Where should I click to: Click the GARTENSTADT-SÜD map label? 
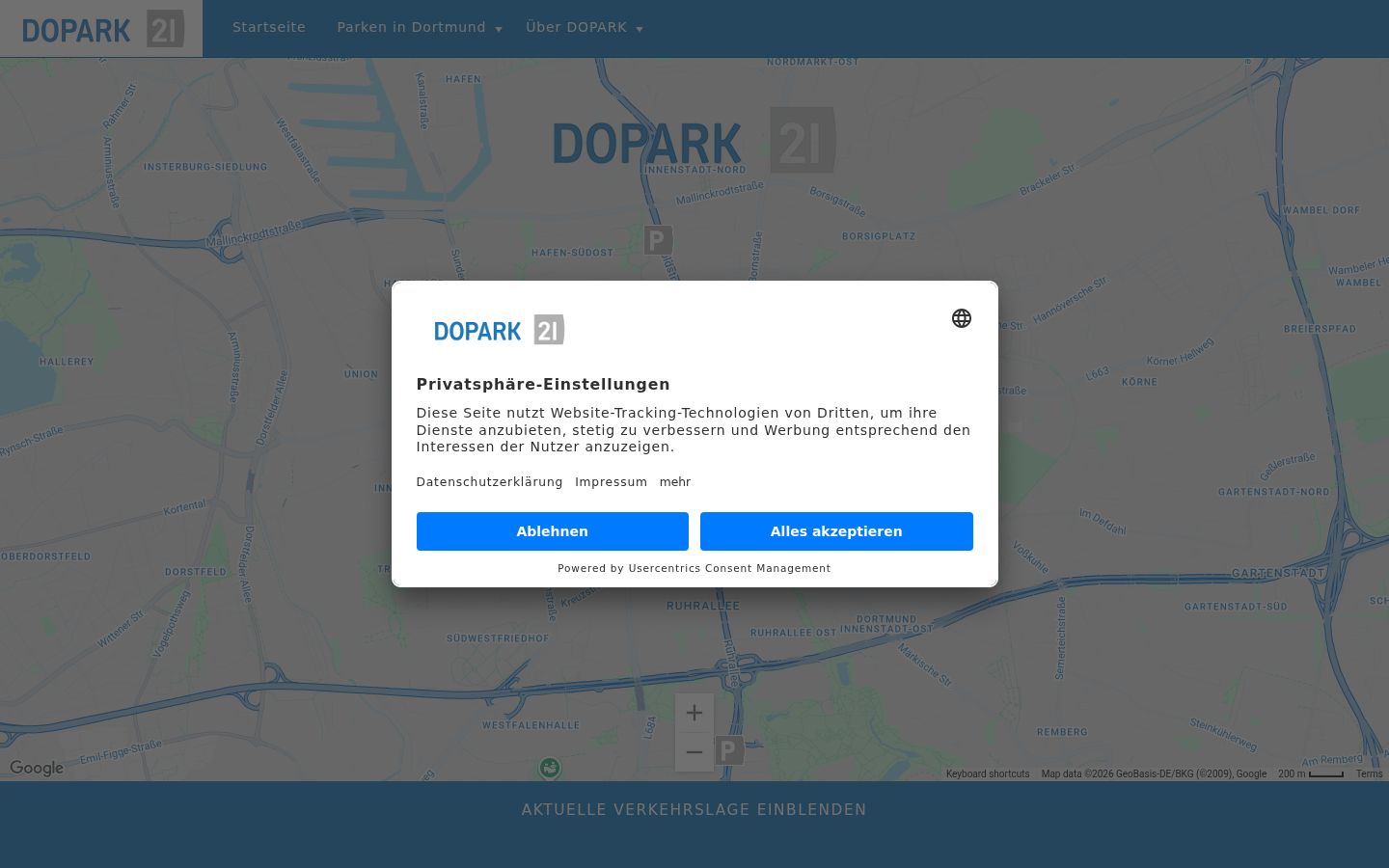[x=1236, y=607]
